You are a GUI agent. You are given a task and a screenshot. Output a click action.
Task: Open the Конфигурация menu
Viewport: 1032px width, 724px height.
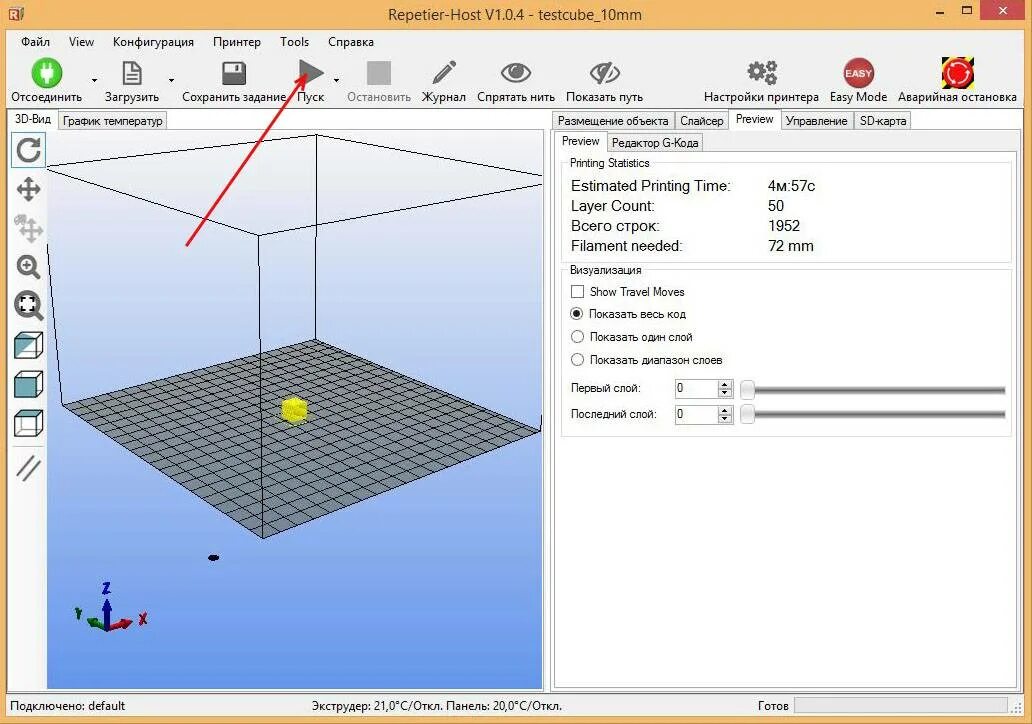[x=153, y=41]
